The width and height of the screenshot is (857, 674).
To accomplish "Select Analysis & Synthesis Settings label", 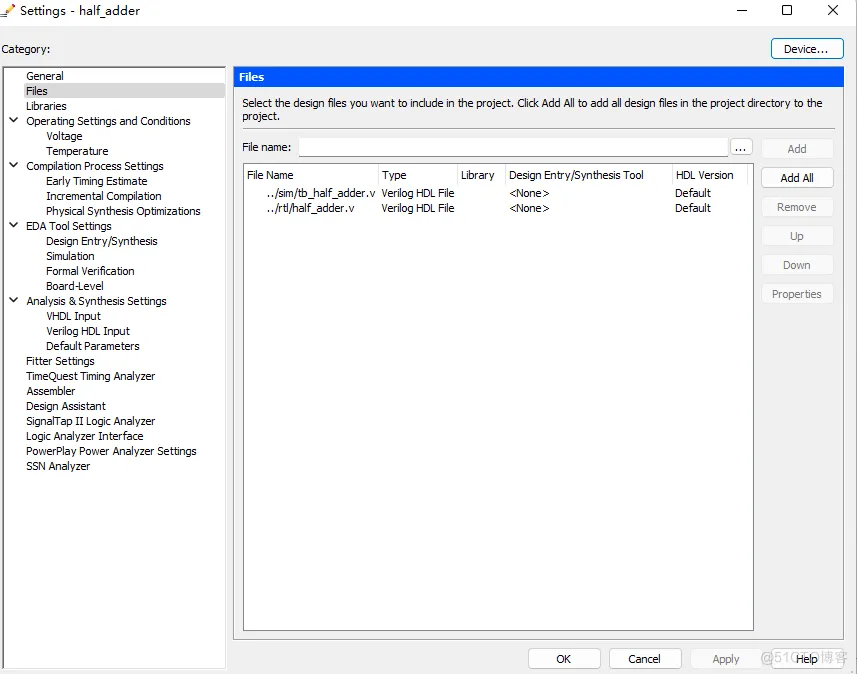I will tap(96, 301).
